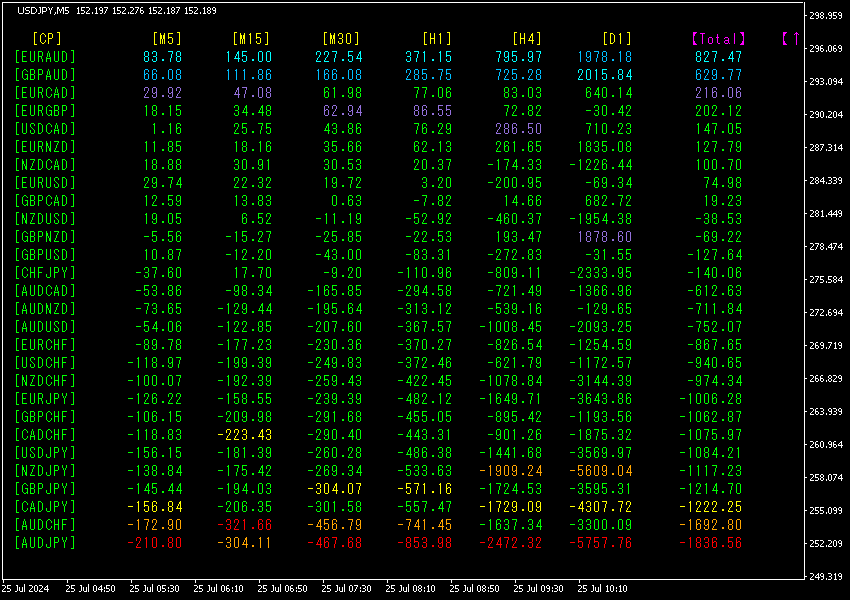This screenshot has width=850, height=600.
Task: Select the [EURJPY] pair label
Action: 45,399
